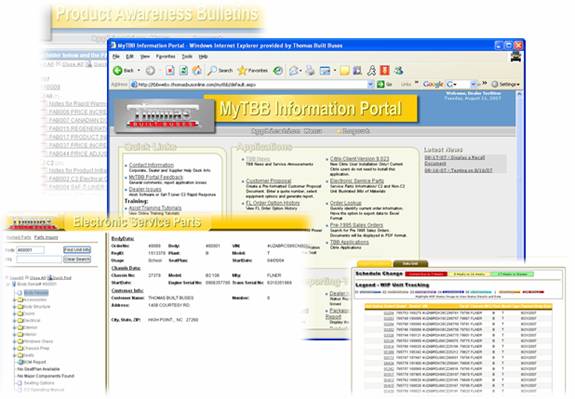Open the Tools menu in menu bar
Viewport: 575px width, 399px height.
[187, 56]
